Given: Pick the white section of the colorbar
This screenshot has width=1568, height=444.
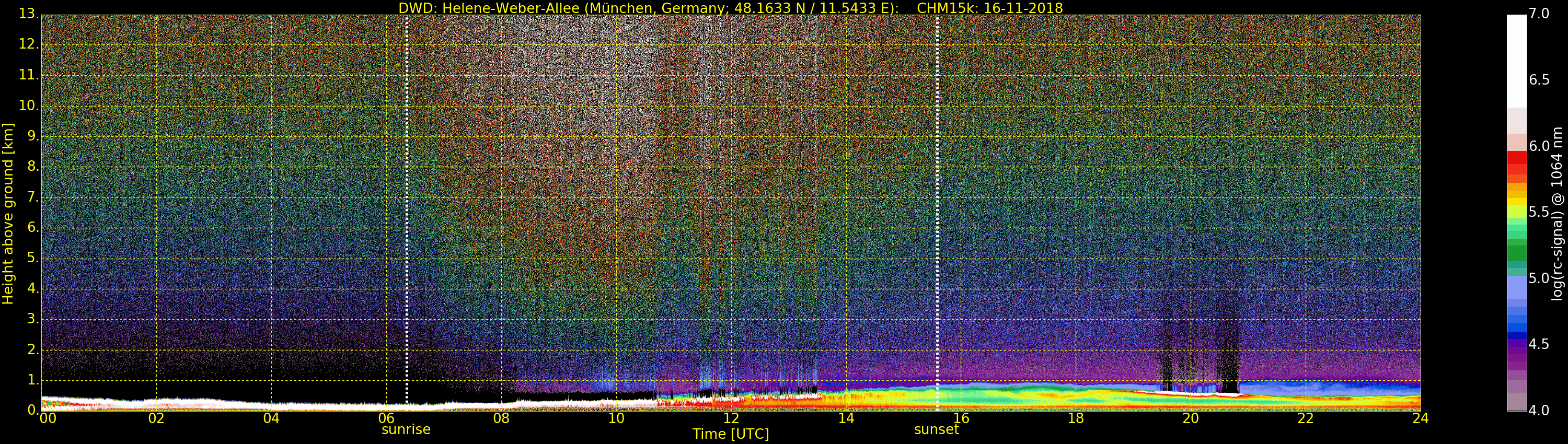Looking at the screenshot, I should 1516,61.
